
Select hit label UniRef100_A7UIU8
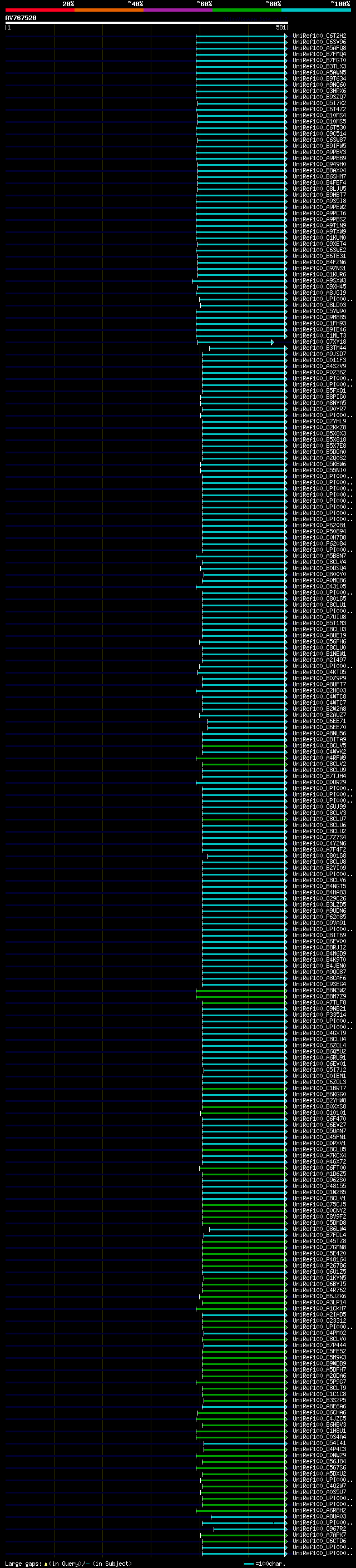(319, 617)
